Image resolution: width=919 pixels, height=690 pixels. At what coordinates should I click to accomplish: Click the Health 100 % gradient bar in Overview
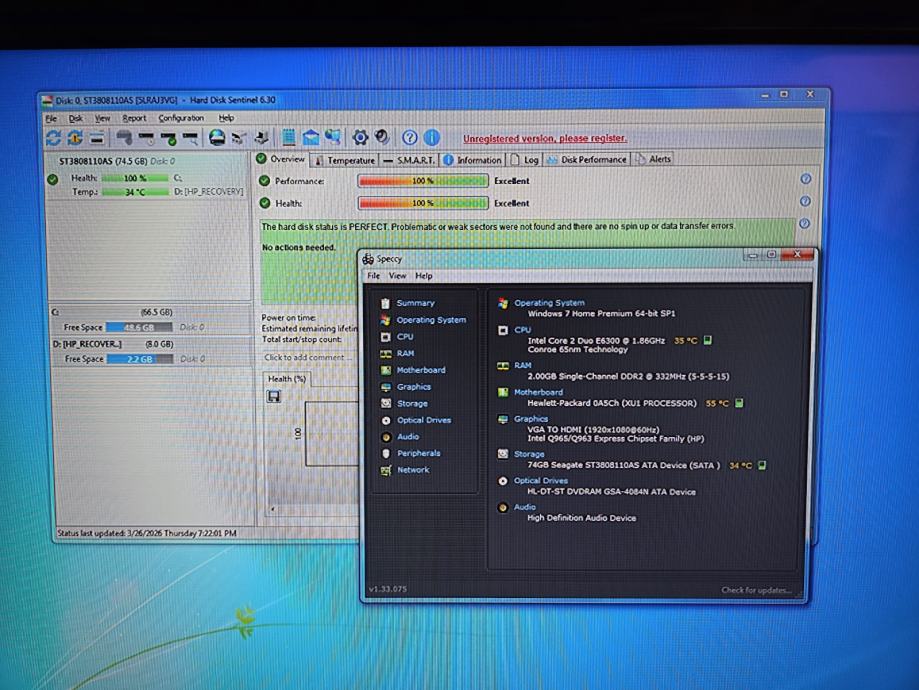pyautogui.click(x=423, y=203)
